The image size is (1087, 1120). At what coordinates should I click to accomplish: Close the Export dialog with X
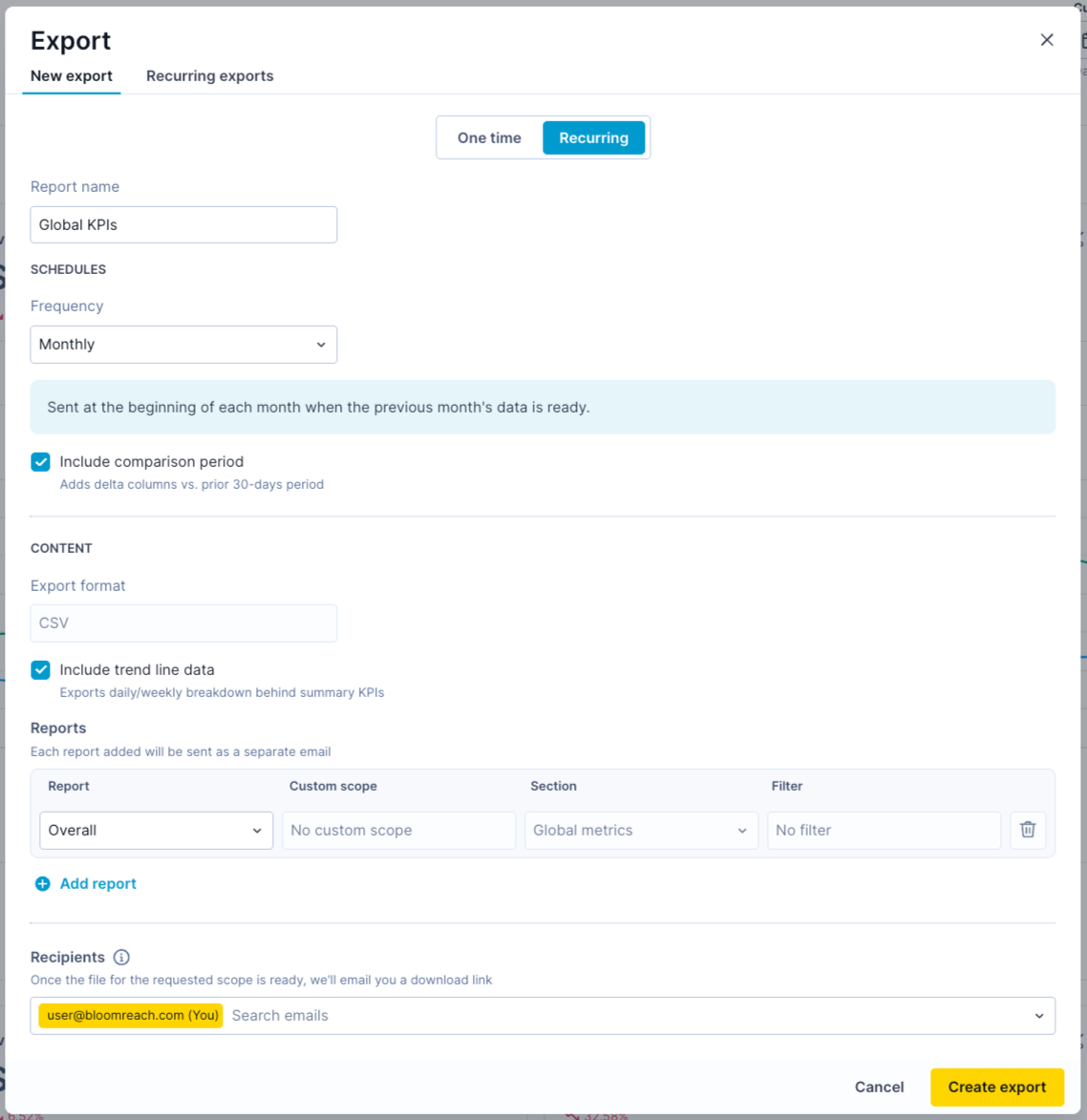coord(1046,40)
